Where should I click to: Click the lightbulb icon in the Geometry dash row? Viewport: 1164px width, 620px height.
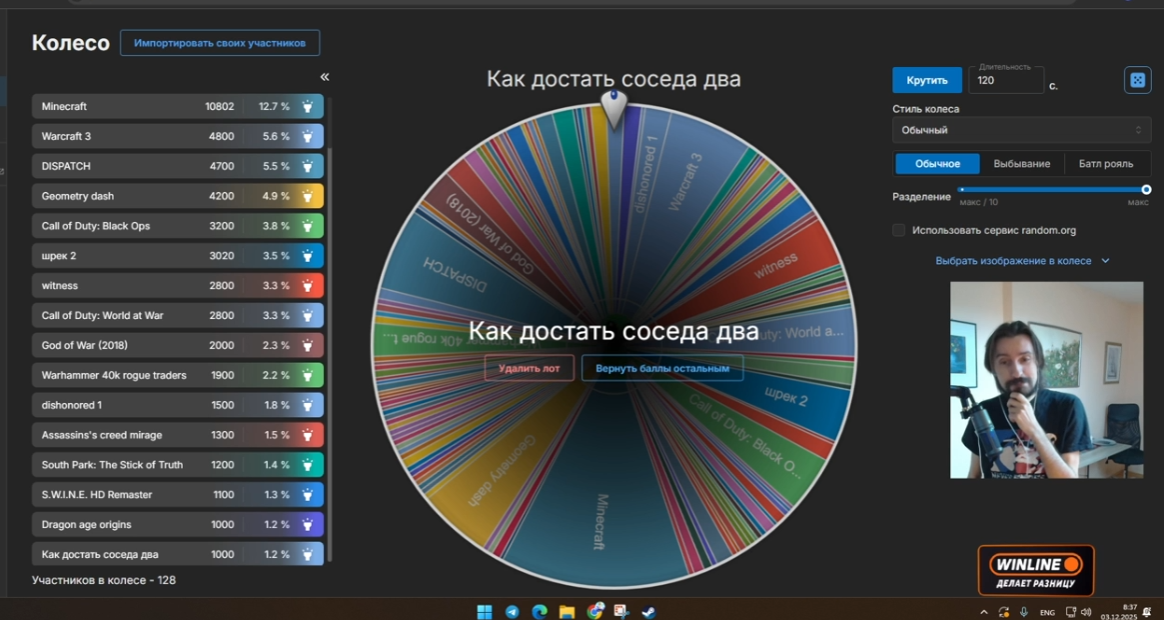(307, 196)
